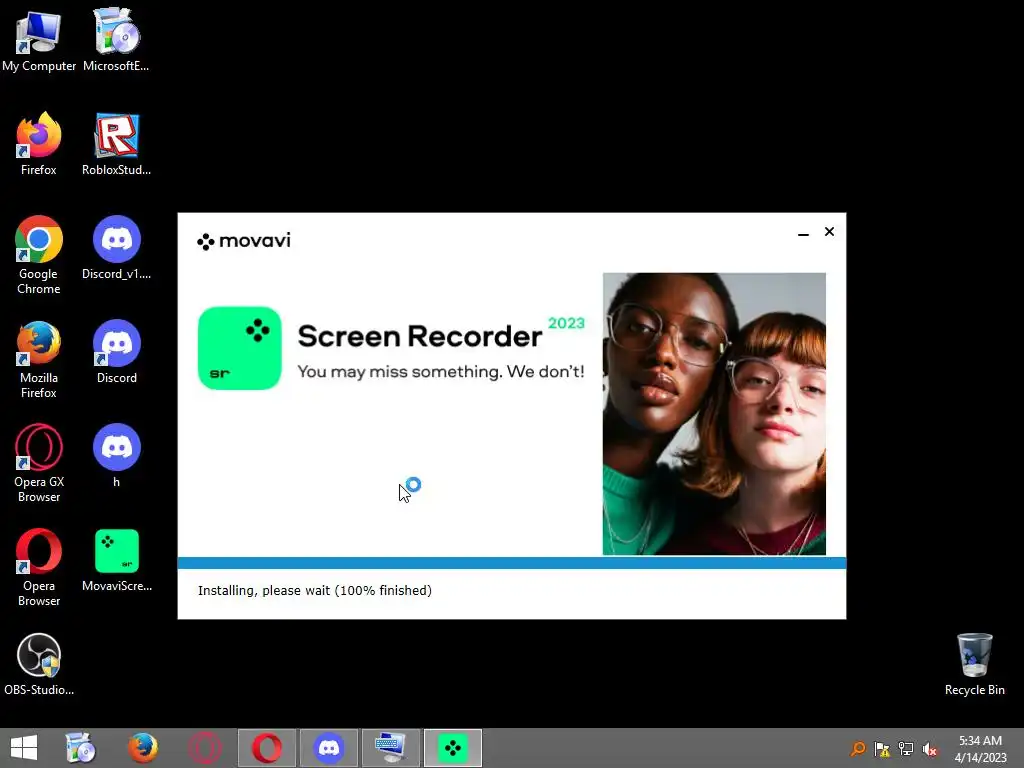Switch to Discord taskbar button
This screenshot has height=768, width=1024.
[328, 748]
